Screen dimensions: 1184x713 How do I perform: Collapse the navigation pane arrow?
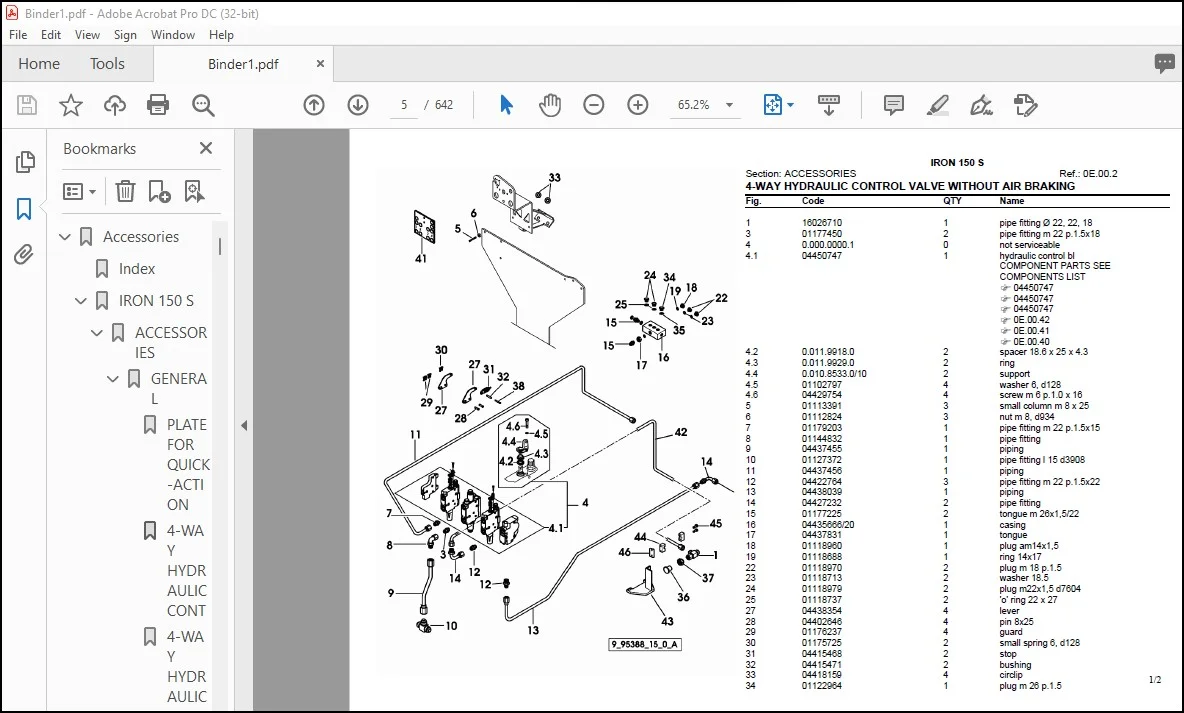[244, 425]
